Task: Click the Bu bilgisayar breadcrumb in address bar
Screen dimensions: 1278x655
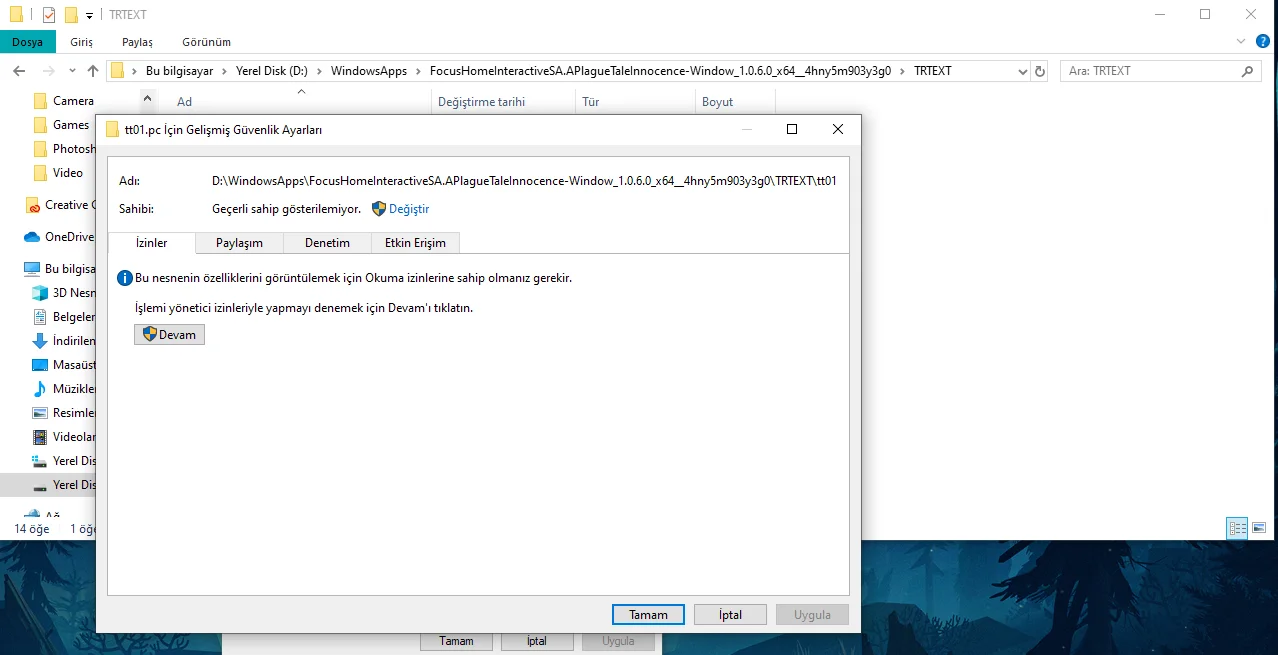Action: (180, 71)
